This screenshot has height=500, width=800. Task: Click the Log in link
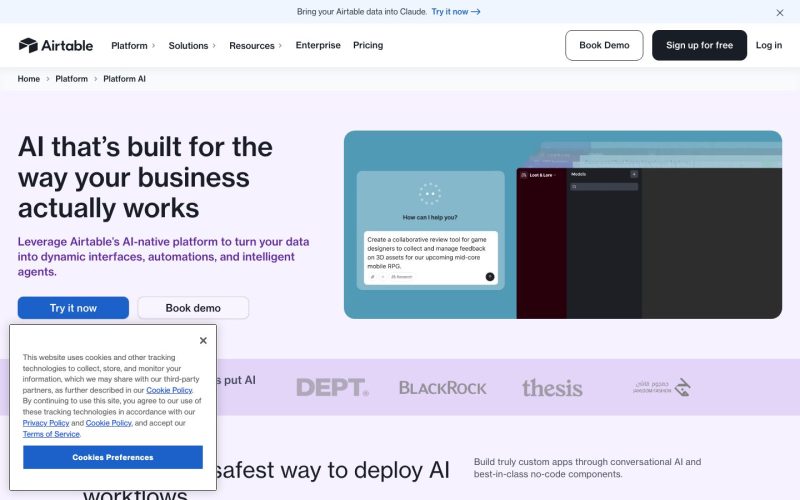768,45
